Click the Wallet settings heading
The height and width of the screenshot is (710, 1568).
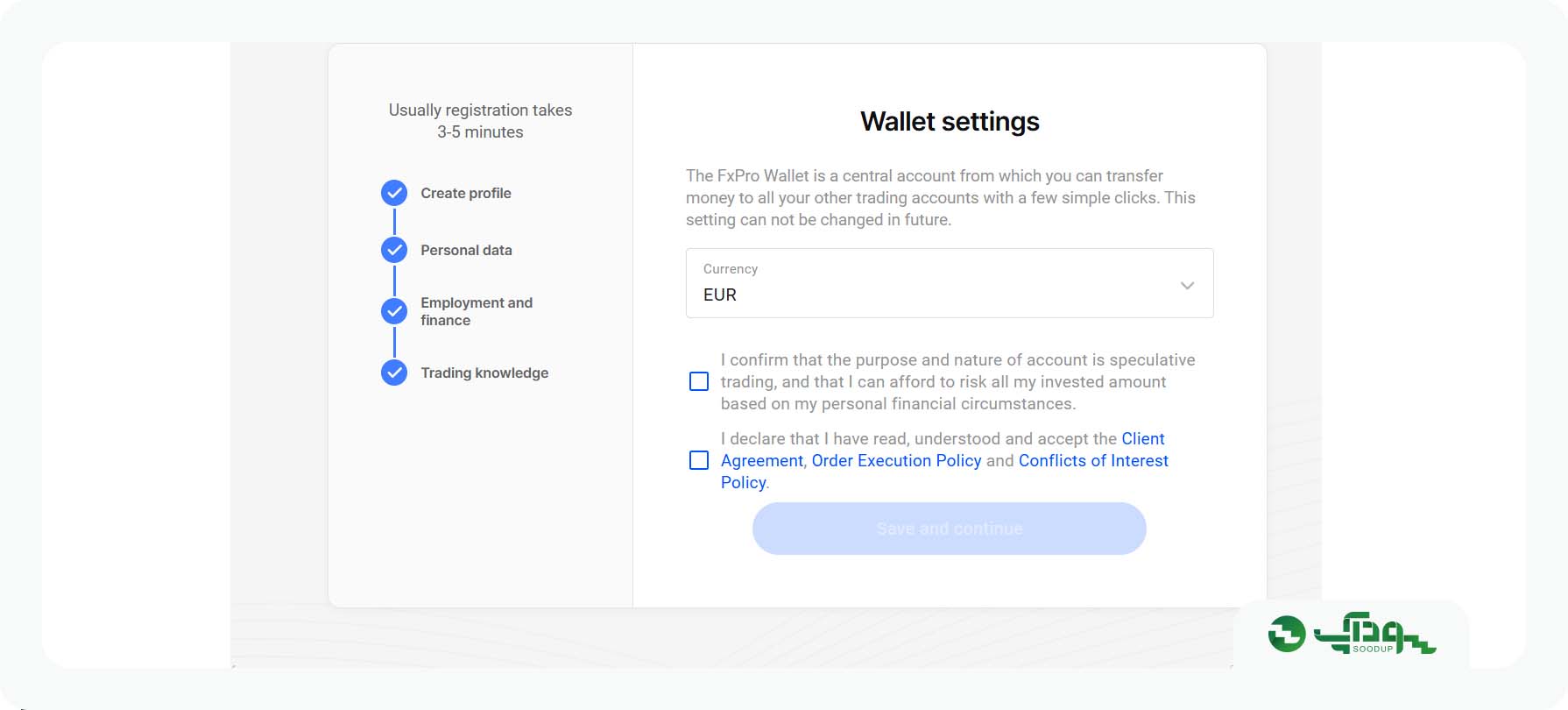(950, 121)
